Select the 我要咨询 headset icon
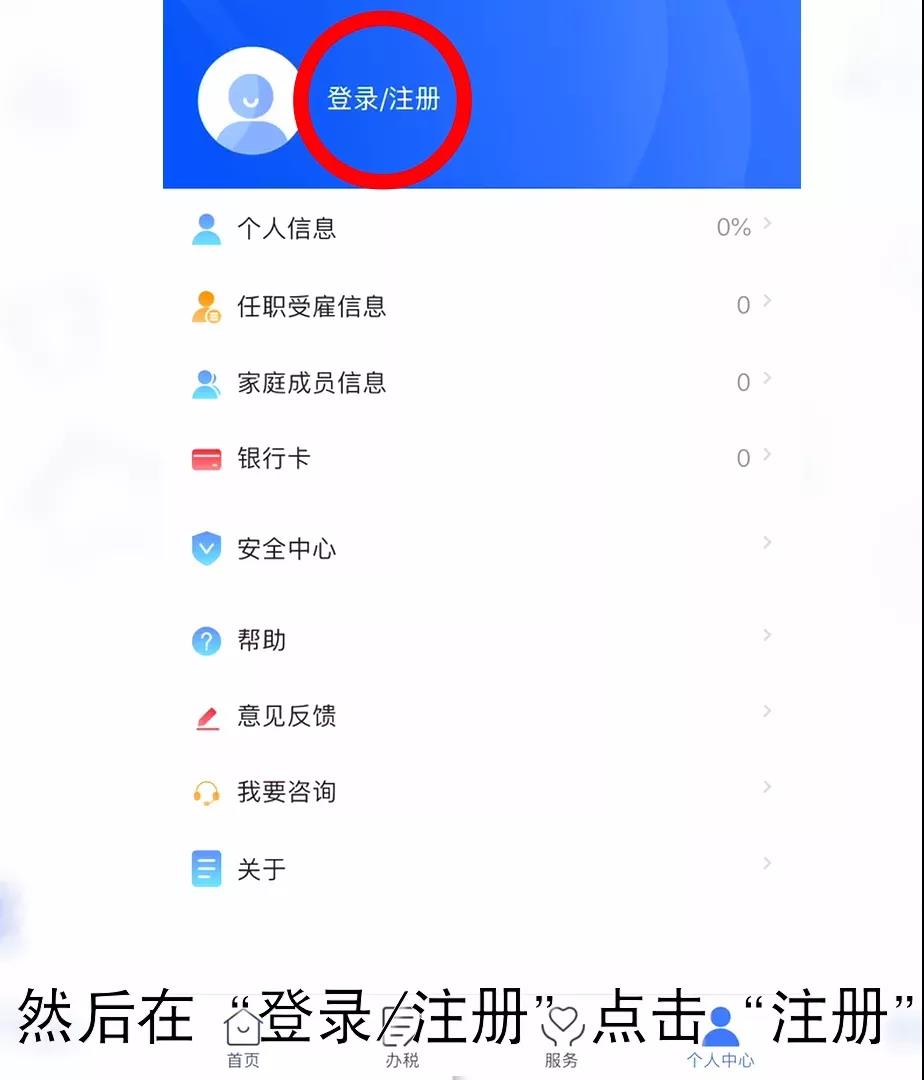This screenshot has width=924, height=1080. tap(207, 793)
